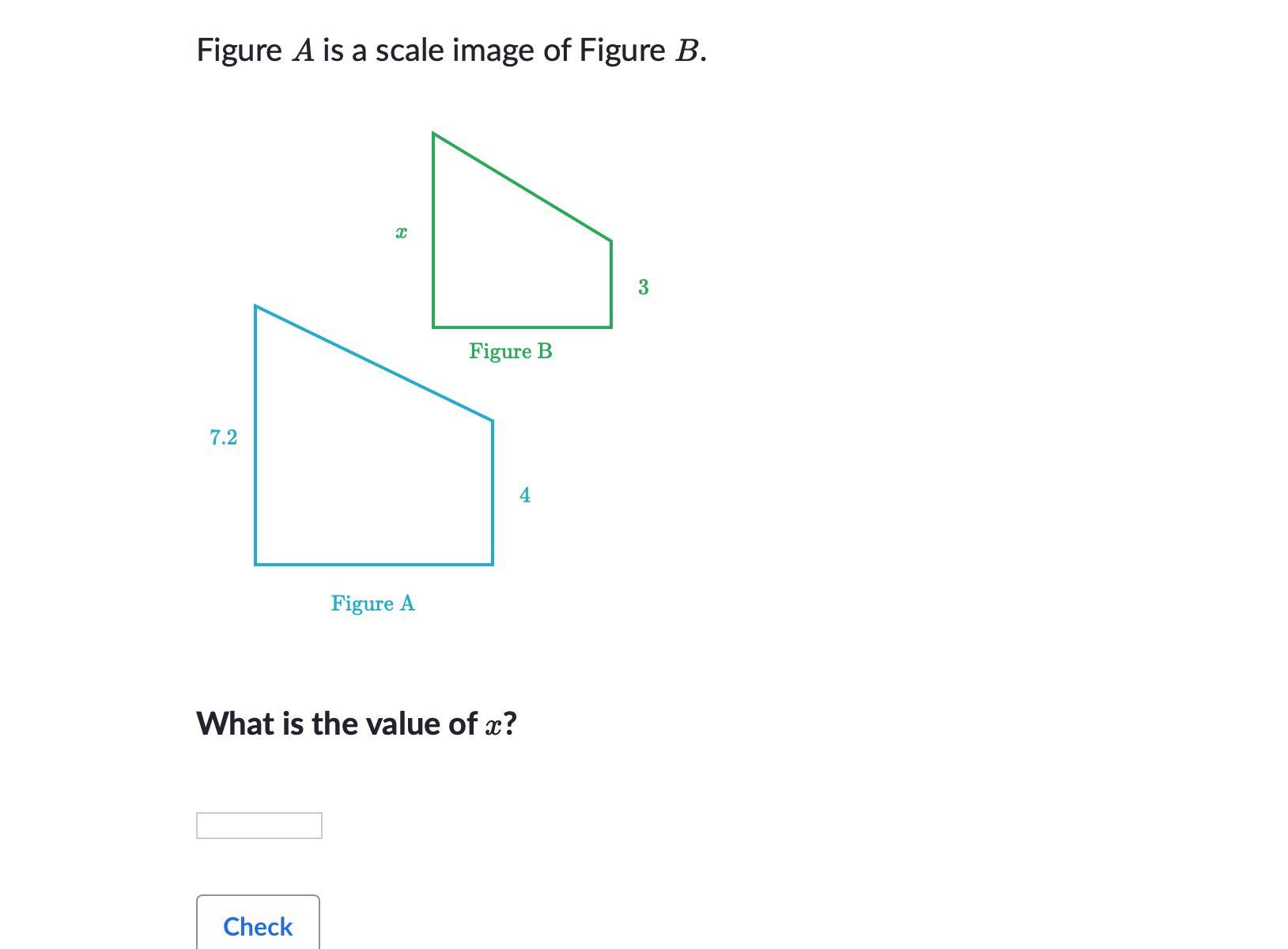1288x949 pixels.
Task: Click the "Figure A" caption label
Action: pos(372,603)
